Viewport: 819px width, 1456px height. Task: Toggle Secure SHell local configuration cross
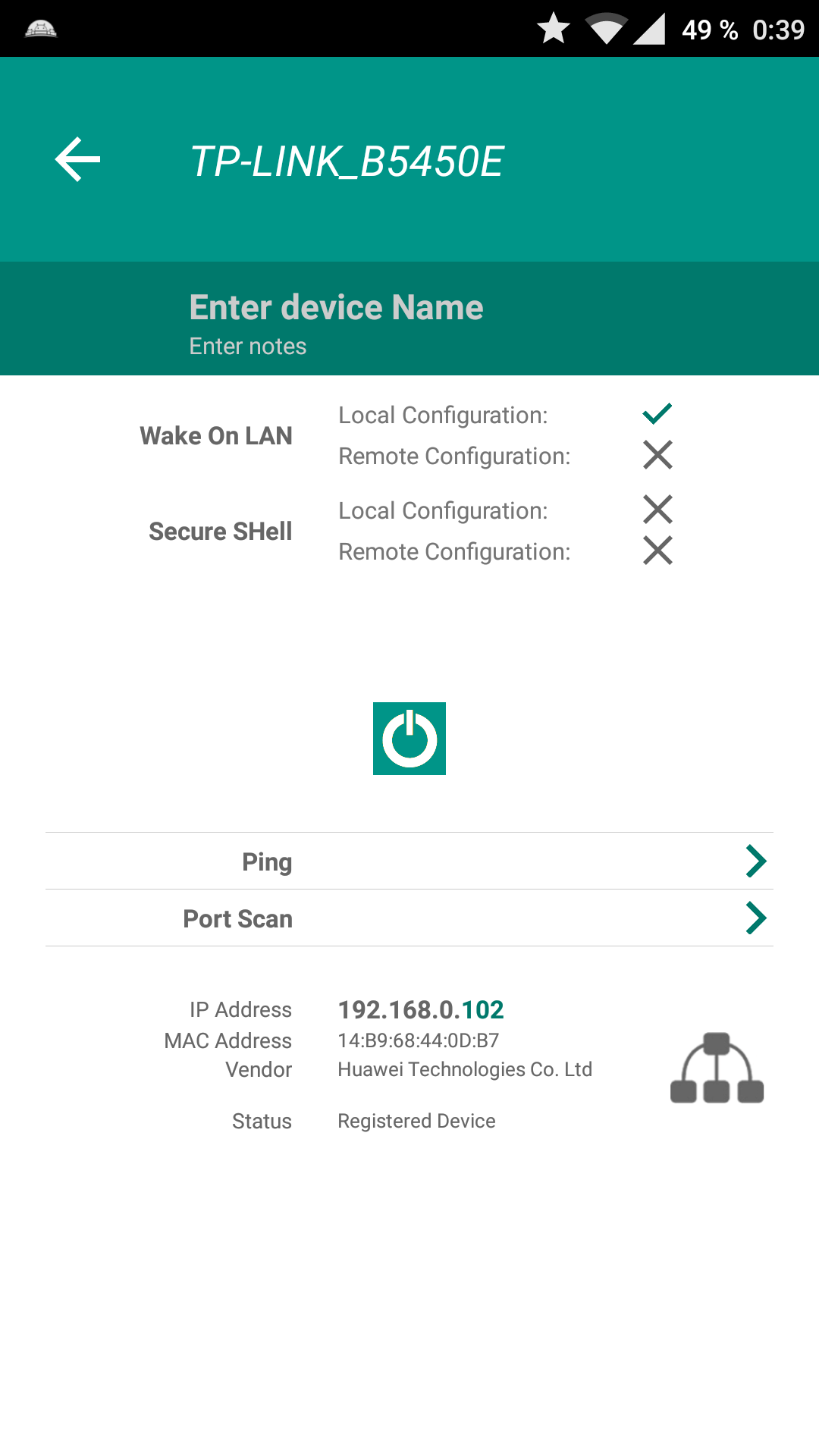(x=657, y=510)
